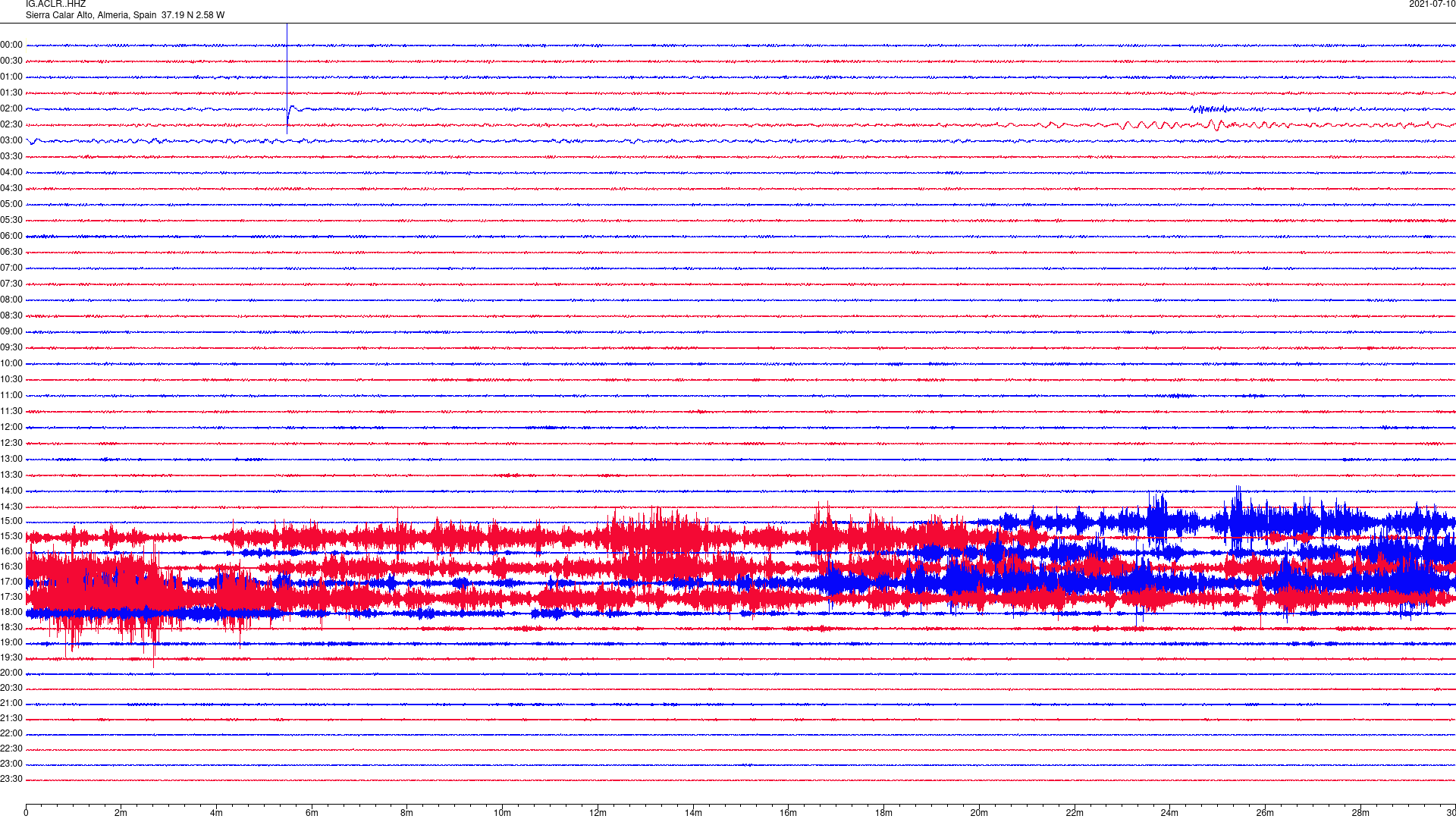Viewport: 1456px width, 819px height.
Task: Click the station code IG.ACLR..HHZ
Action: 55,5
